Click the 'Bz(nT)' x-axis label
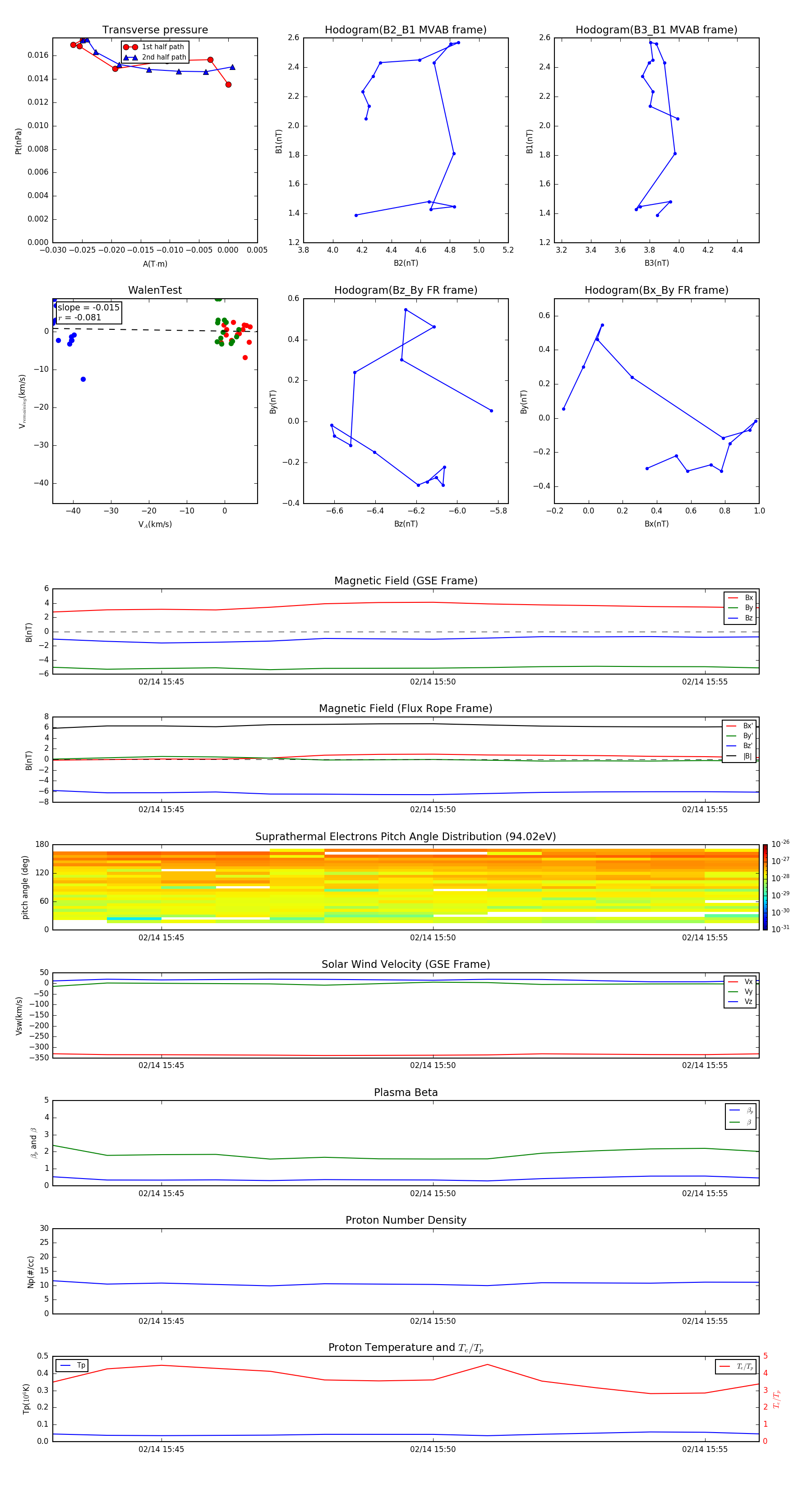The width and height of the screenshot is (812, 1489). click(x=406, y=524)
